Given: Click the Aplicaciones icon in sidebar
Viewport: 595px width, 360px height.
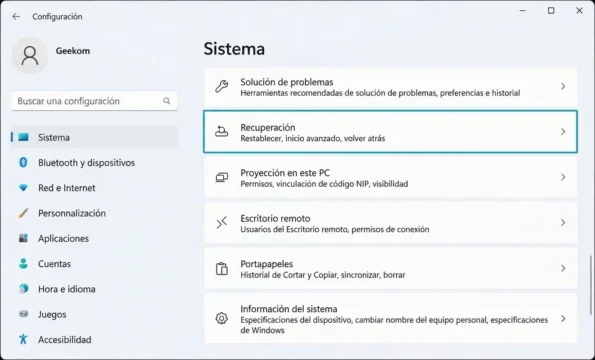Looking at the screenshot, I should 24,238.
